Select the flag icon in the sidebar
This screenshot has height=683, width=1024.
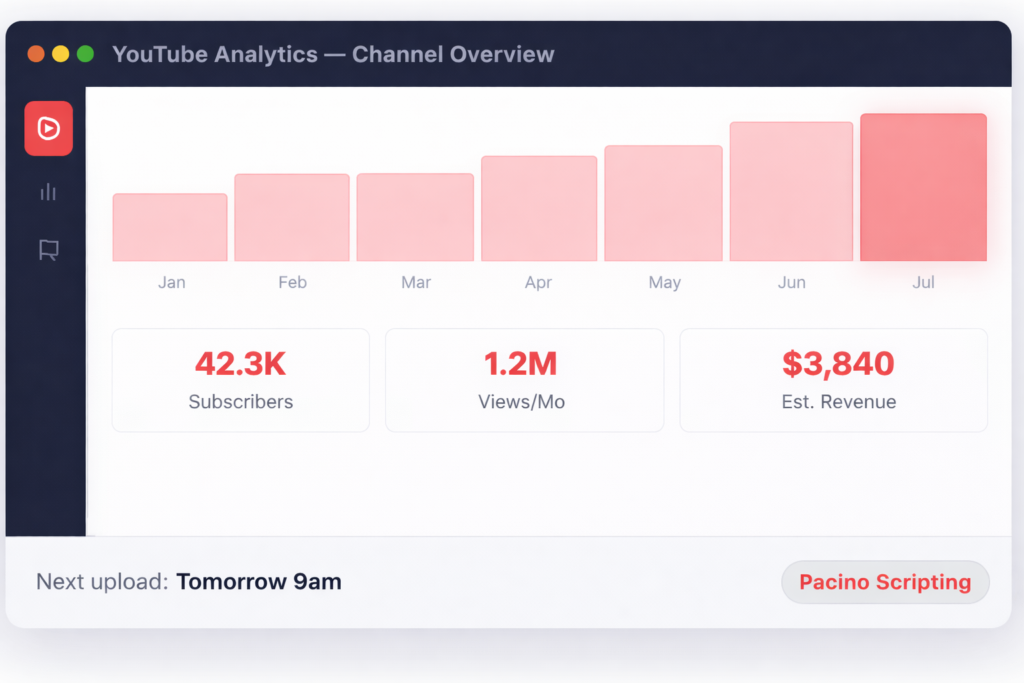click(48, 250)
